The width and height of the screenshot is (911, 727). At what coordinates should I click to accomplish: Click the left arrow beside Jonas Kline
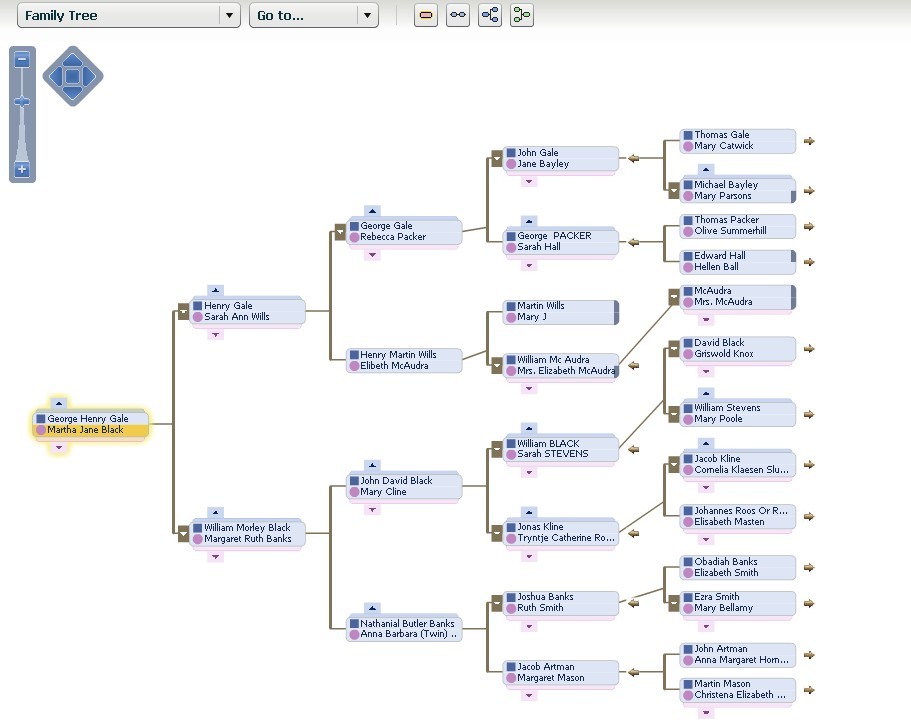633,533
